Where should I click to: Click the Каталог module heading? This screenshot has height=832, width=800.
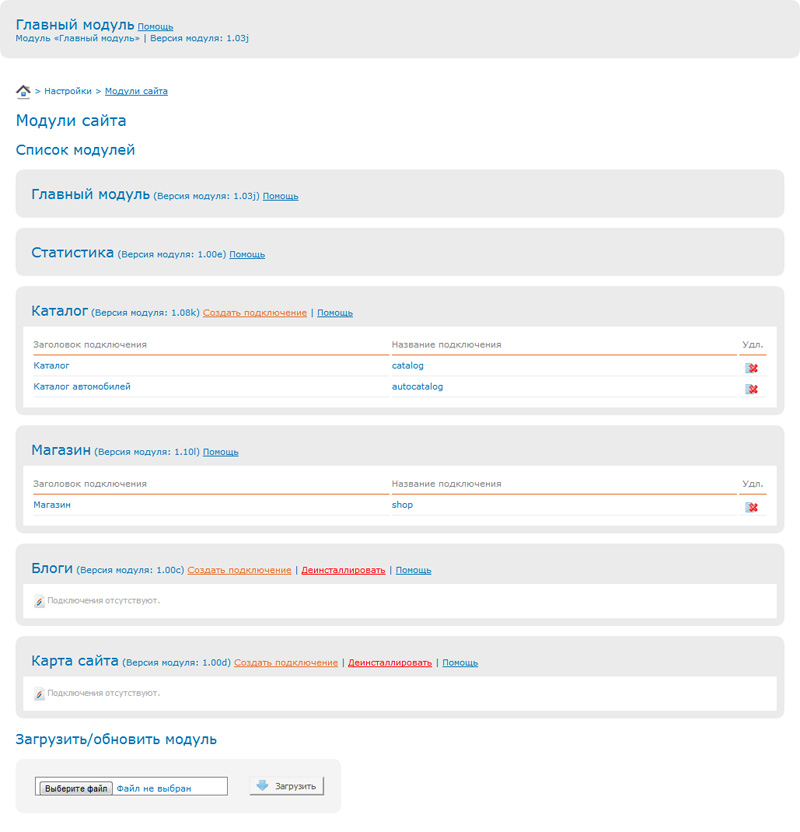click(59, 311)
